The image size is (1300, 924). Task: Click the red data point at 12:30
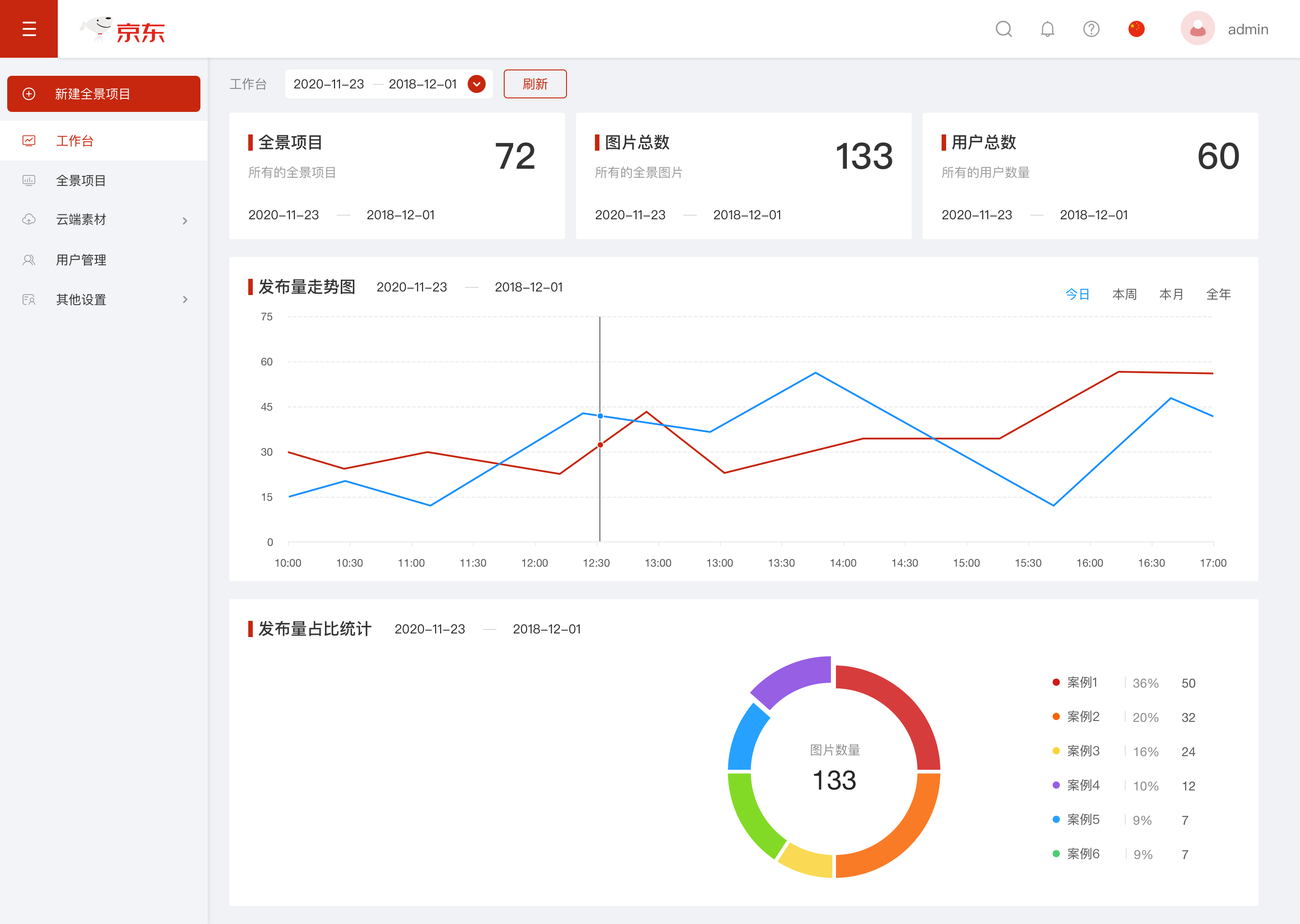(x=600, y=445)
